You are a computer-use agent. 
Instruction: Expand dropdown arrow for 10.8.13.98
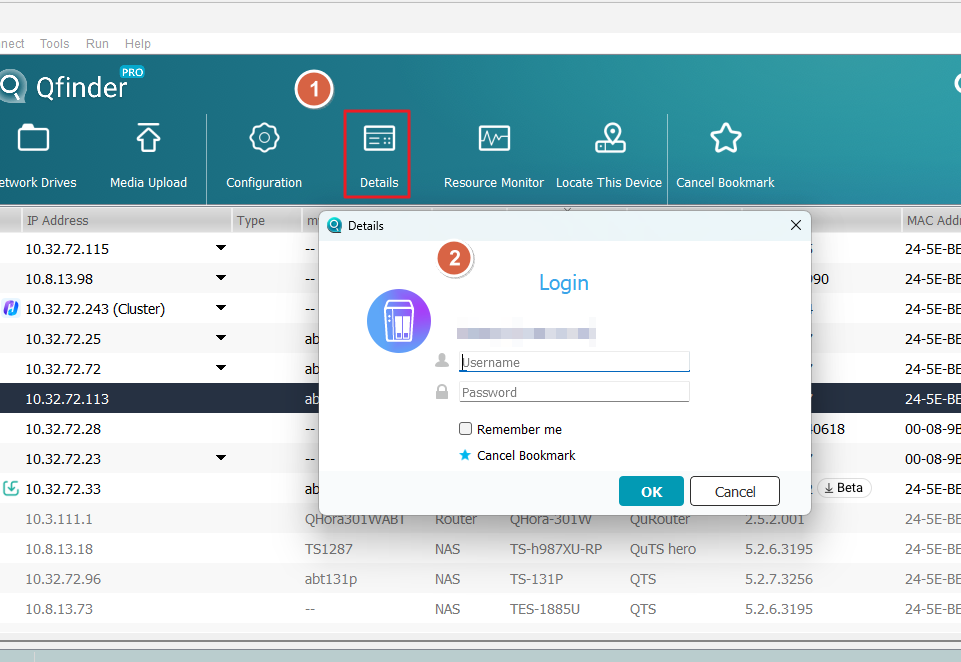pos(221,278)
